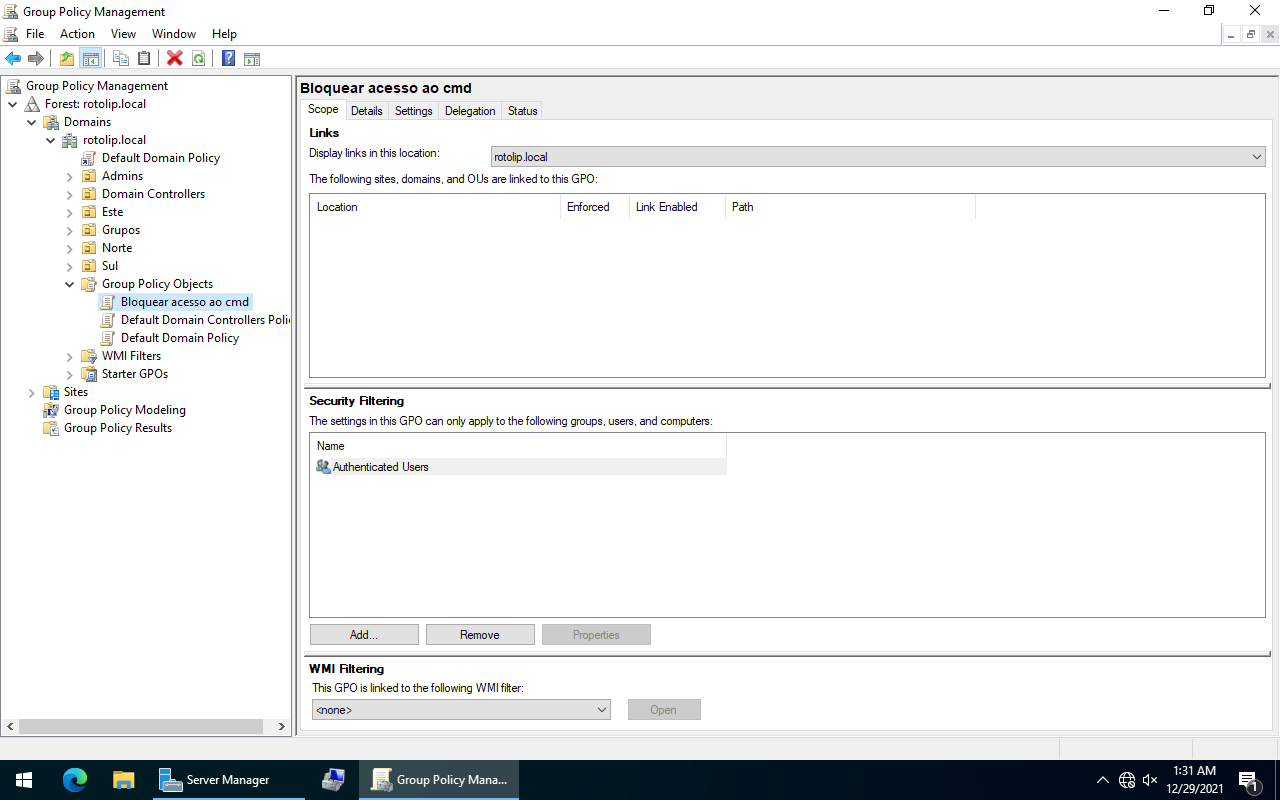Click the Add... button under Security Filtering
The width and height of the screenshot is (1280, 800).
click(364, 635)
